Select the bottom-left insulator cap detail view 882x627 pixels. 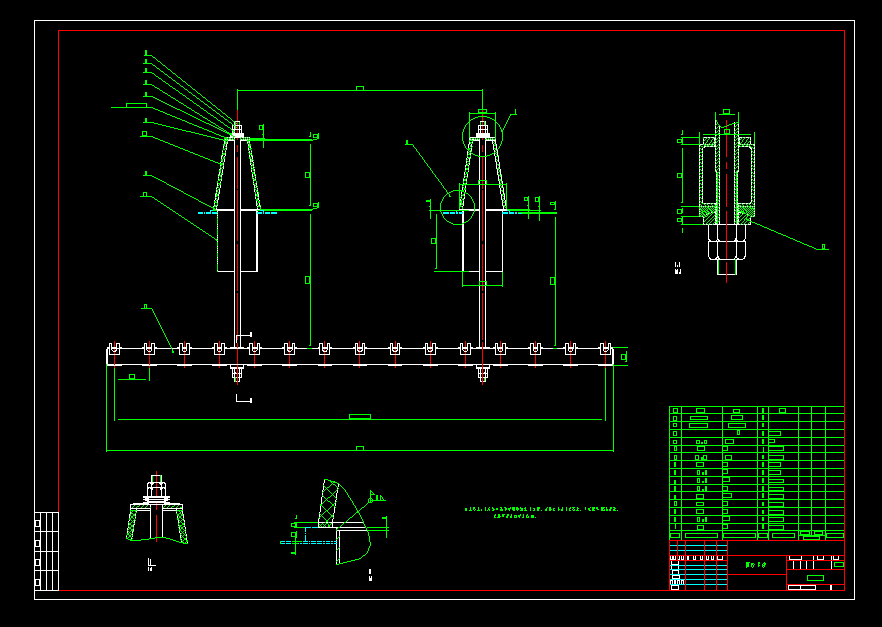pos(156,509)
